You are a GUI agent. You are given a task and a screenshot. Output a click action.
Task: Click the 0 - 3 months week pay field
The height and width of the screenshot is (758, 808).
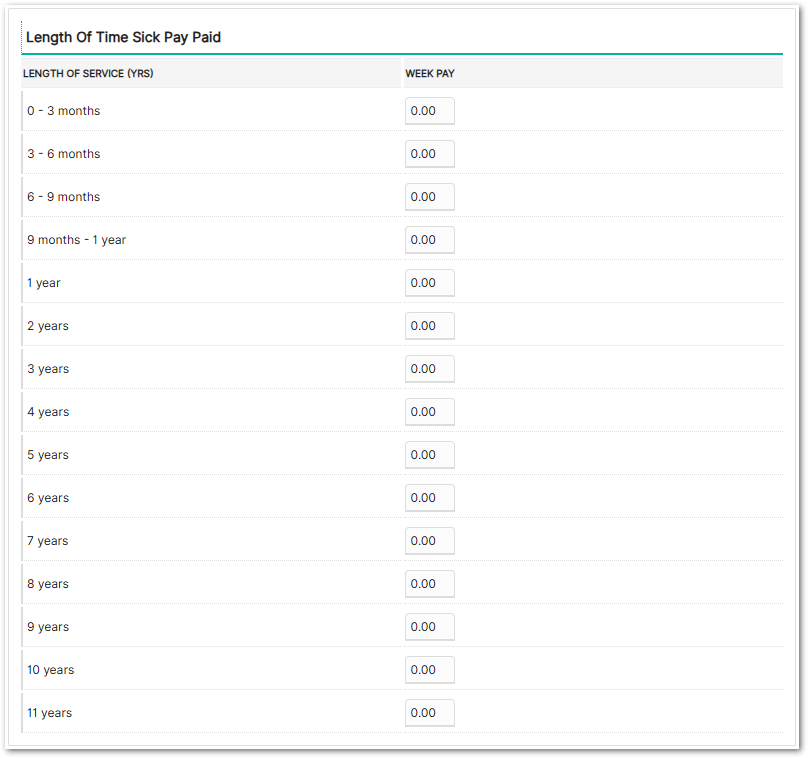(x=430, y=111)
